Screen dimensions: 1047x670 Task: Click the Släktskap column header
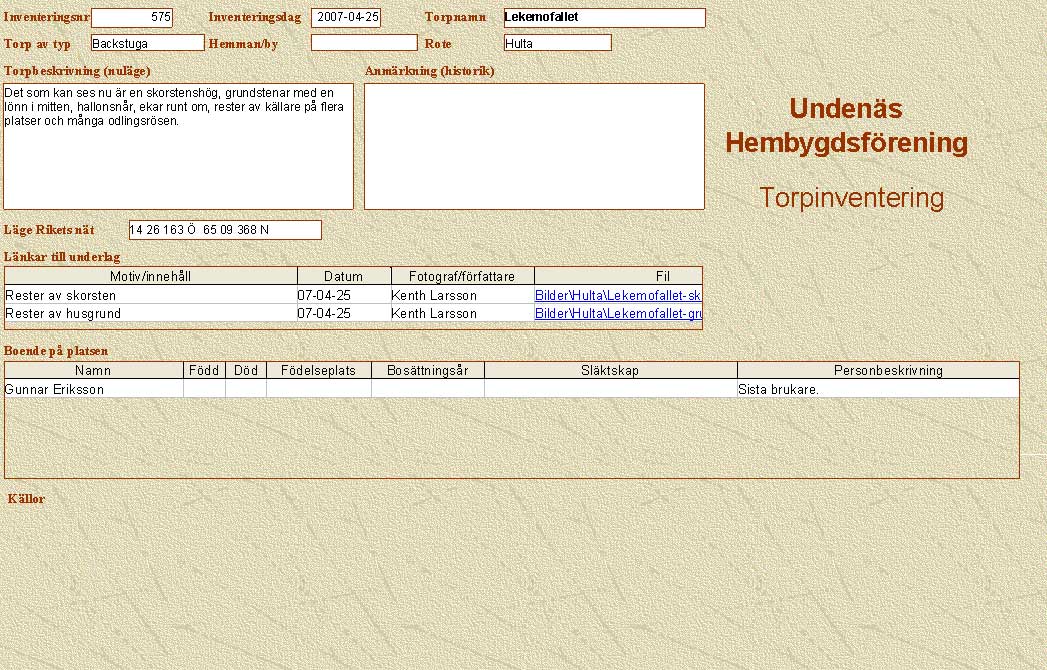point(609,371)
